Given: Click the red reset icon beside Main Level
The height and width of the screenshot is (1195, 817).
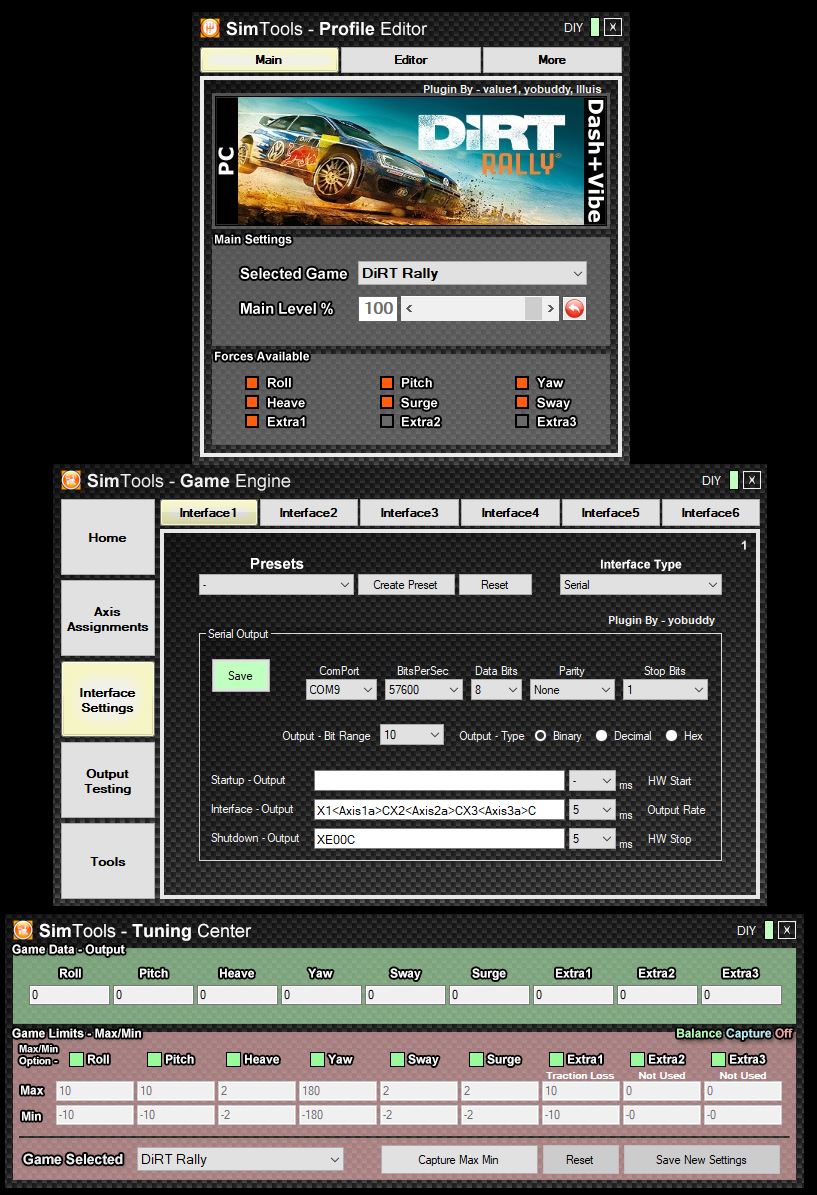Looking at the screenshot, I should [575, 309].
